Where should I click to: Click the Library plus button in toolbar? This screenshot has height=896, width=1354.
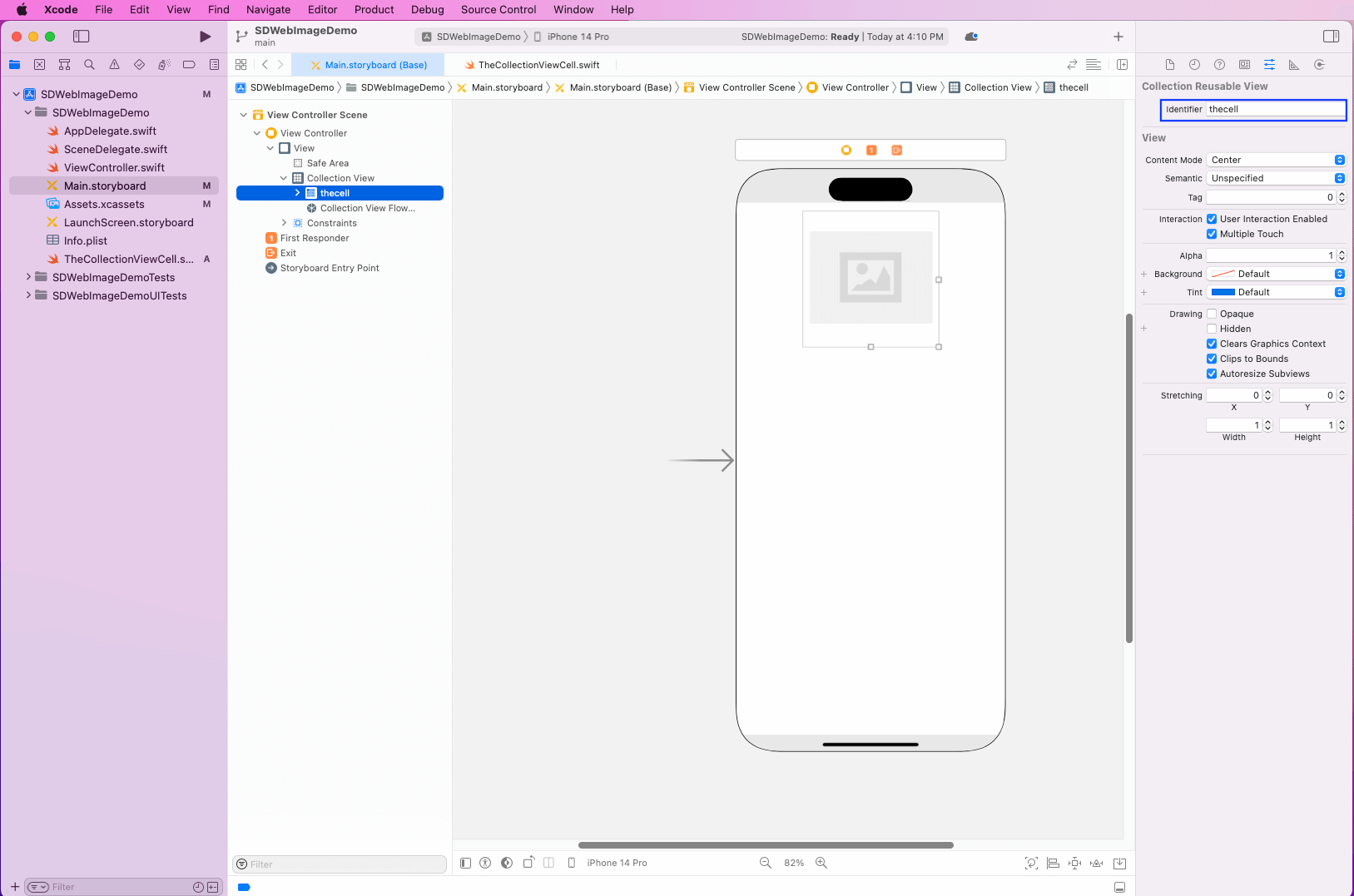[1118, 37]
